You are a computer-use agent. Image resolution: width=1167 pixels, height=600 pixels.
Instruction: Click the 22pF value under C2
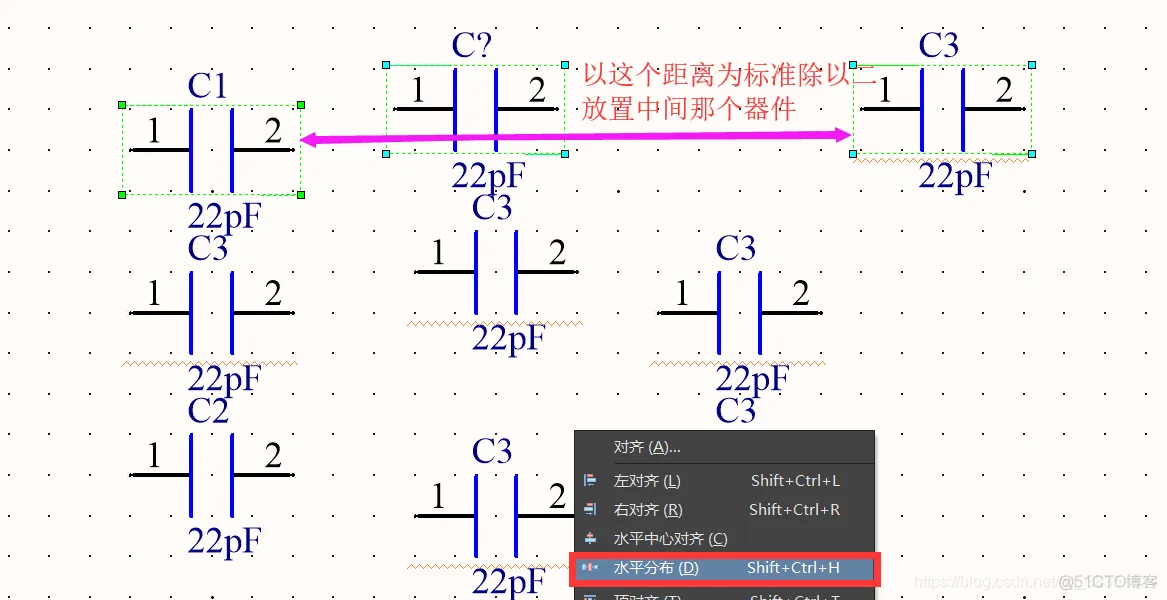[224, 541]
